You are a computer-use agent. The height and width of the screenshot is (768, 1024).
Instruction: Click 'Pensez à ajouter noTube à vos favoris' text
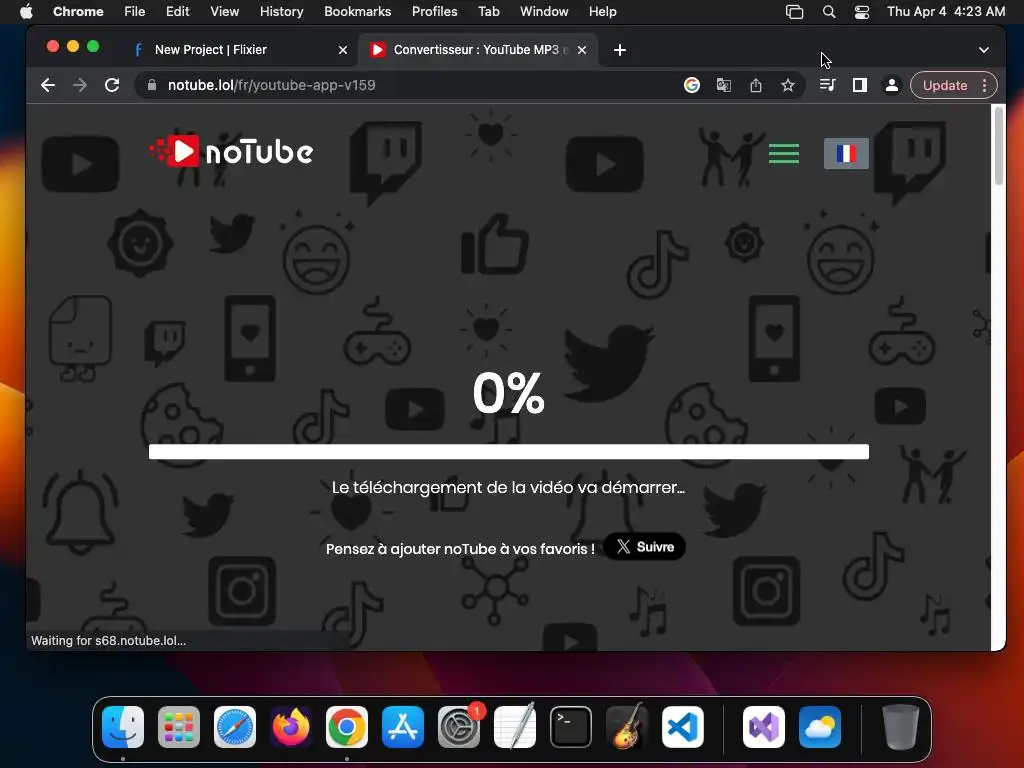[460, 549]
